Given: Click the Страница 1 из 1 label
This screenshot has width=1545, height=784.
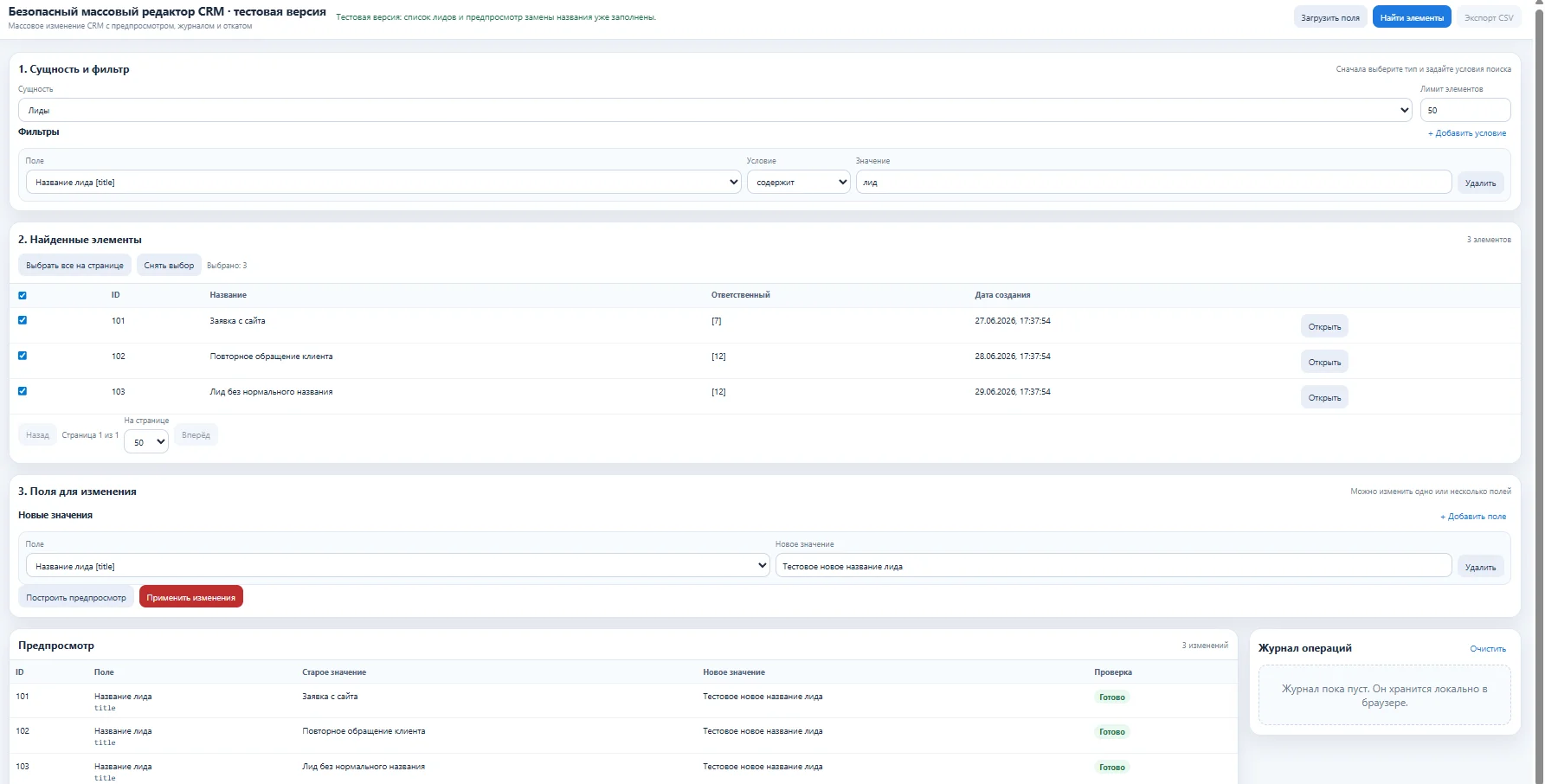Looking at the screenshot, I should pyautogui.click(x=90, y=435).
